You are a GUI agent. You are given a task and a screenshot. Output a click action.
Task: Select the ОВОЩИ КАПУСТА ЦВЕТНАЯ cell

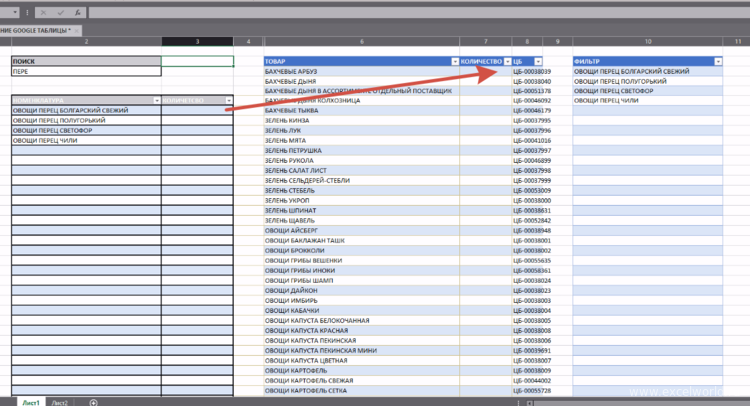[x=362, y=361]
